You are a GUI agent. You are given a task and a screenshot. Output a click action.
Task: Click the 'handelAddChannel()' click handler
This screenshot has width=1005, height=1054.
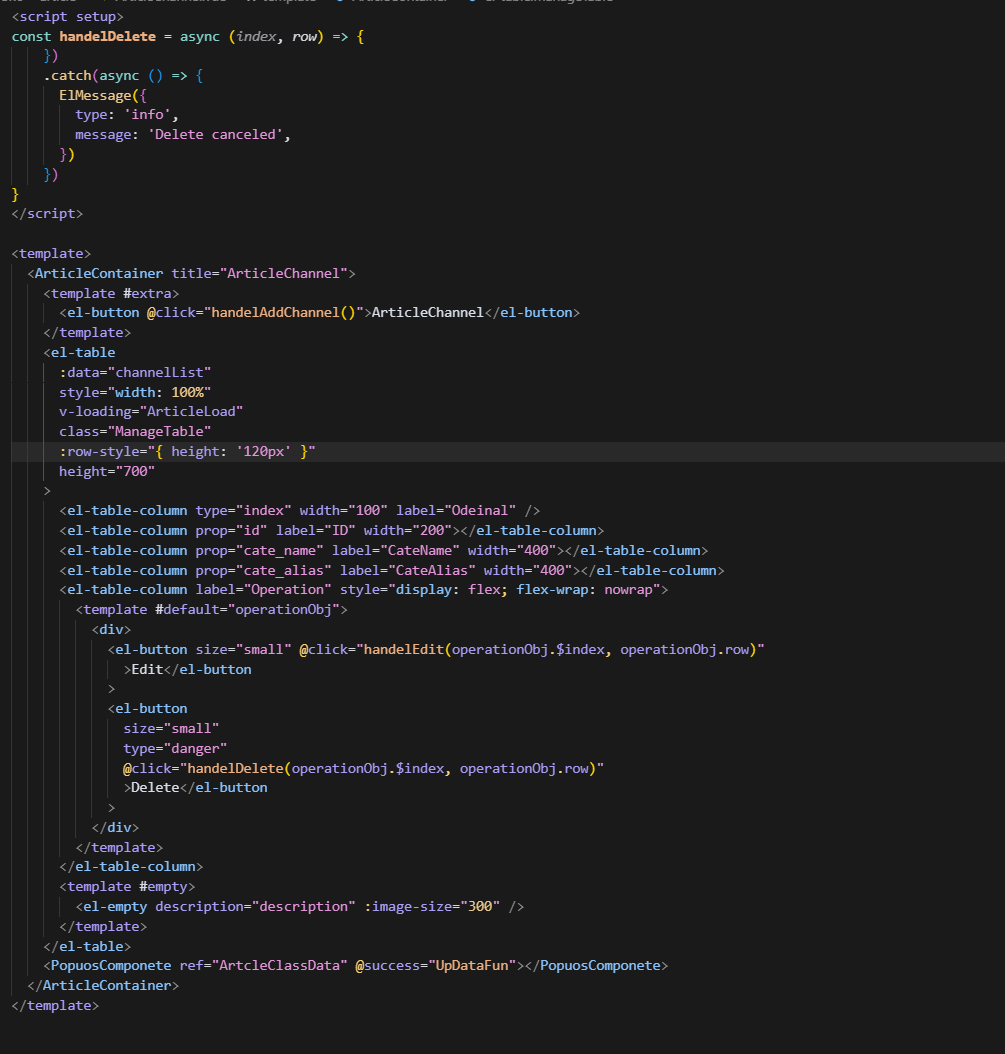(x=283, y=313)
